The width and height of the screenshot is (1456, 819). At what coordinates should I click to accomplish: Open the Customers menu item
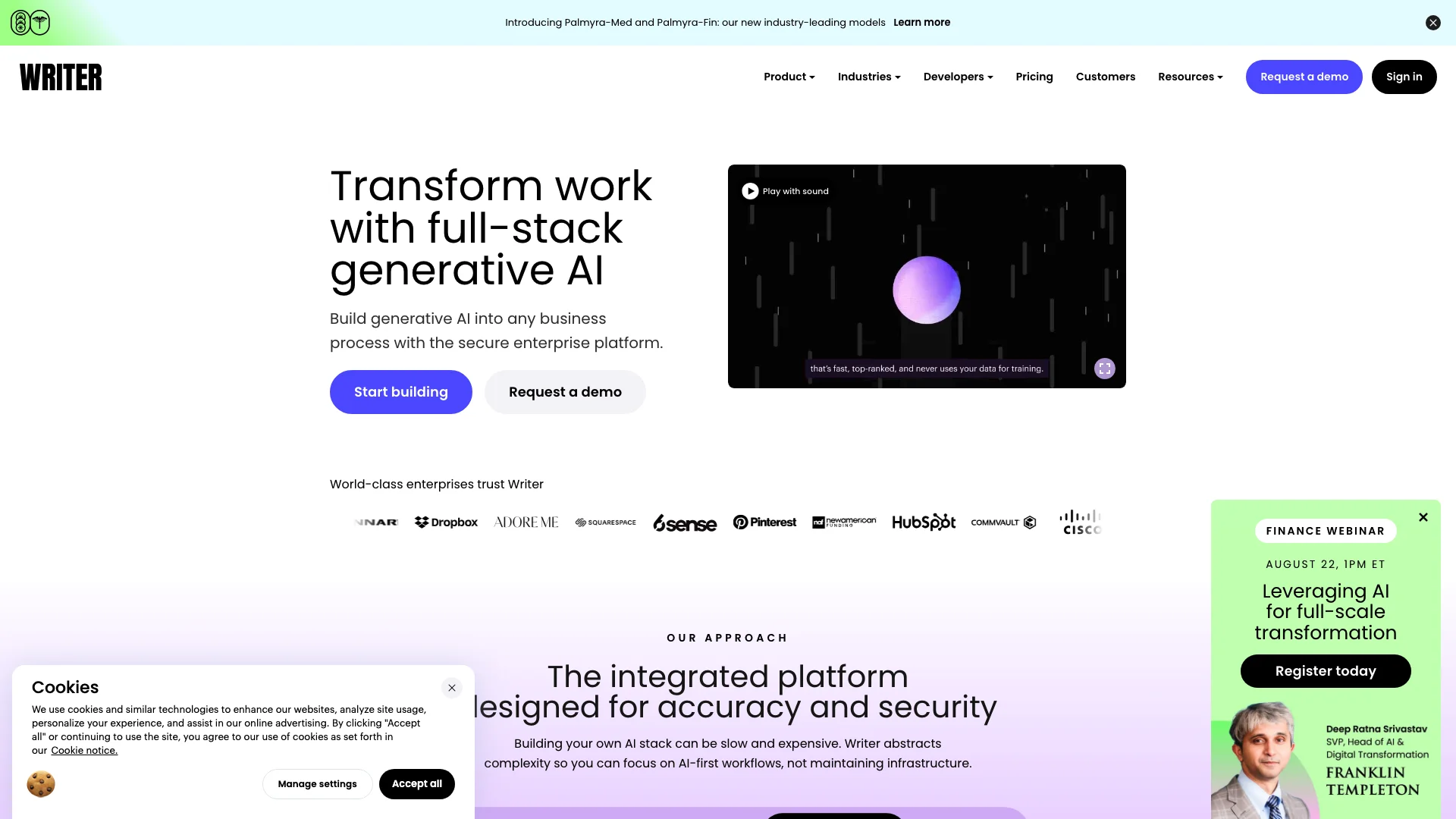[1105, 76]
